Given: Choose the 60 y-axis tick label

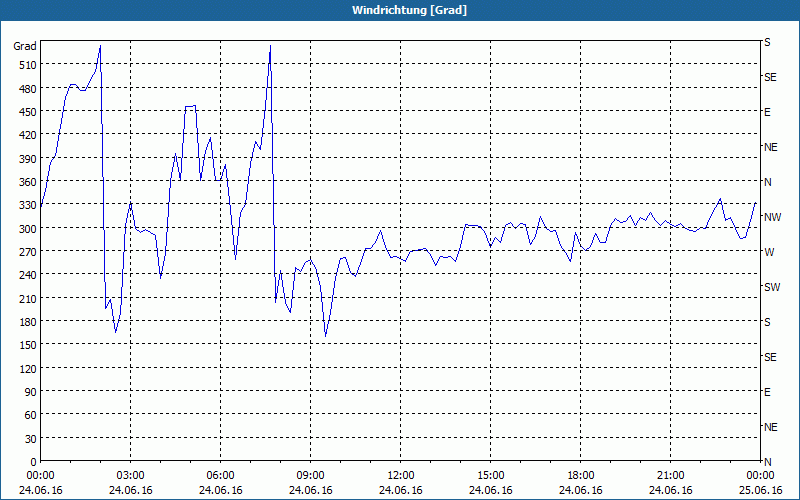Looking at the screenshot, I should click(31, 415).
